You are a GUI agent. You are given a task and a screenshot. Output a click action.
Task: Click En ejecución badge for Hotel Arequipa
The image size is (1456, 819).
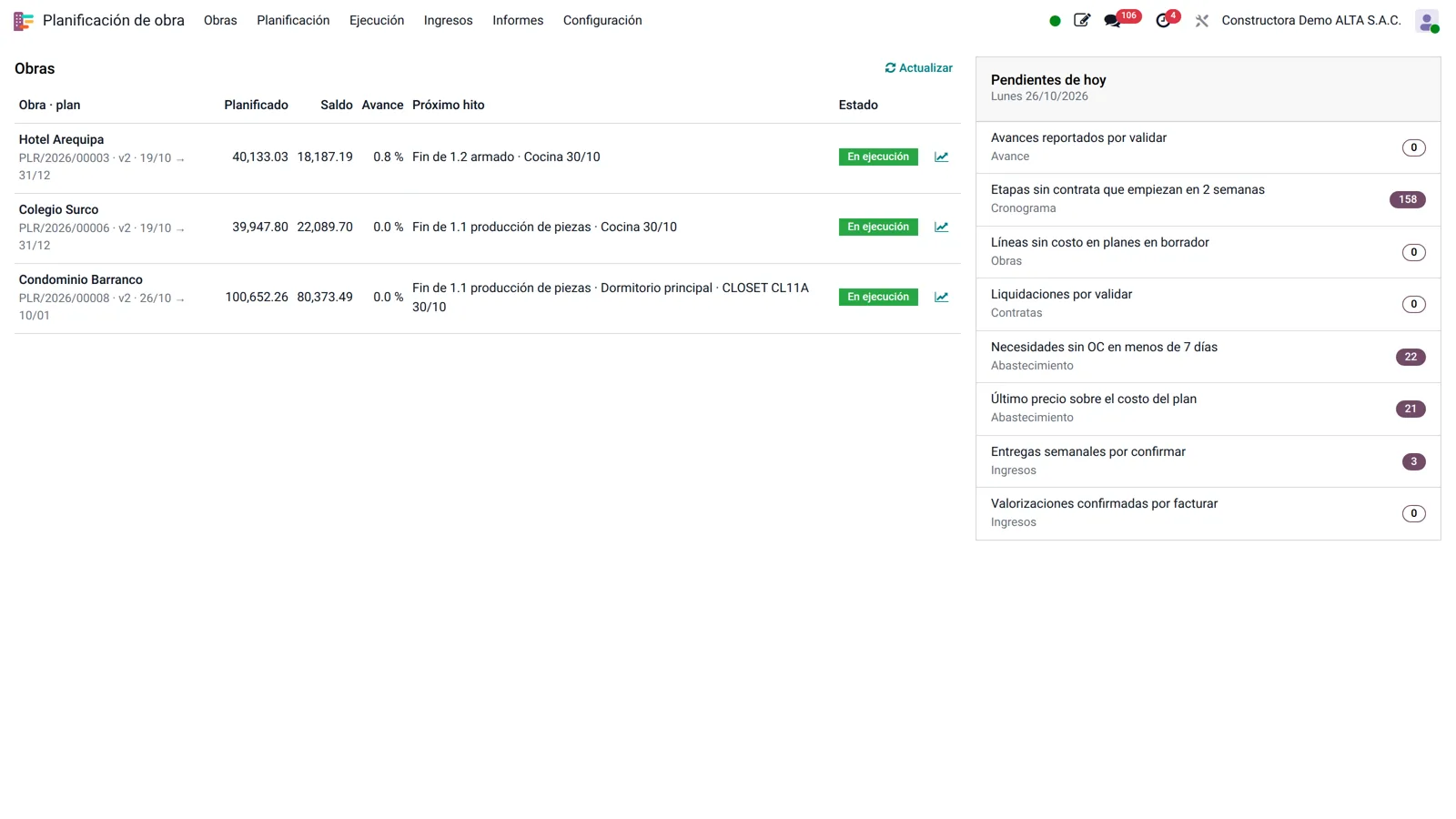[878, 157]
